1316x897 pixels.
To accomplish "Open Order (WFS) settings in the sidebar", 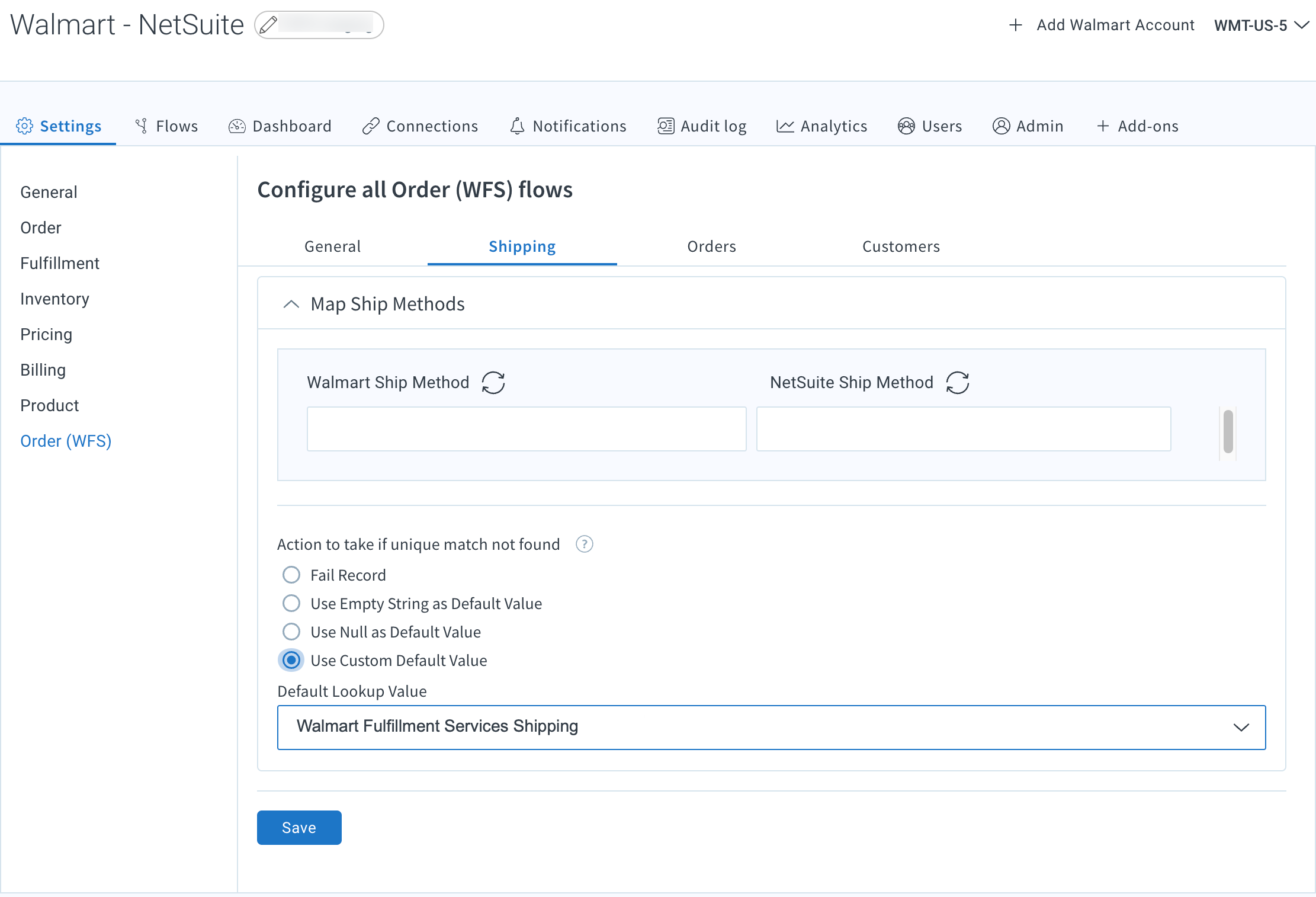I will click(66, 441).
